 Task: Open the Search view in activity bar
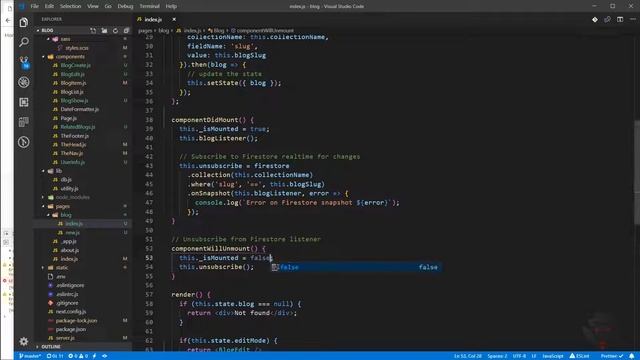(24, 42)
